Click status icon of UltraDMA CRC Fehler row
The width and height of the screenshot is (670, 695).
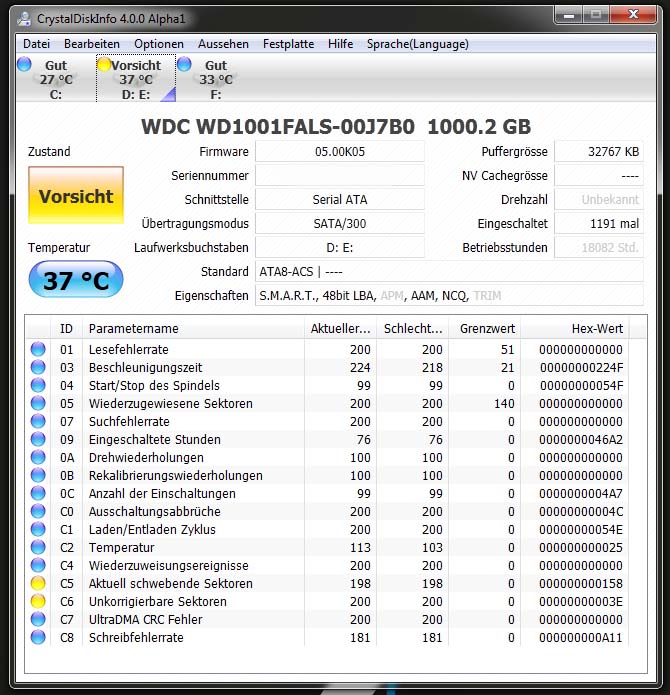coord(38,619)
